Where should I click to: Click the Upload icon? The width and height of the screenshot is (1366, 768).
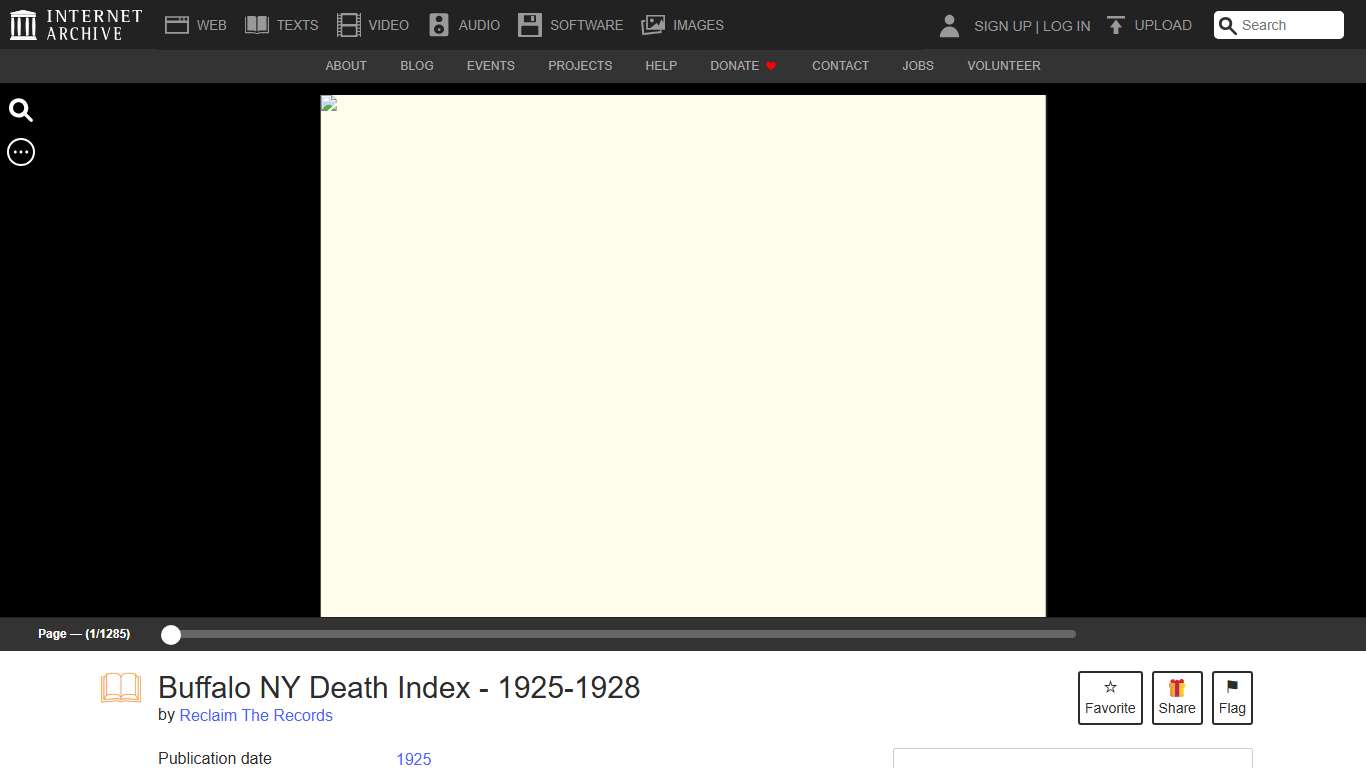coord(1114,24)
